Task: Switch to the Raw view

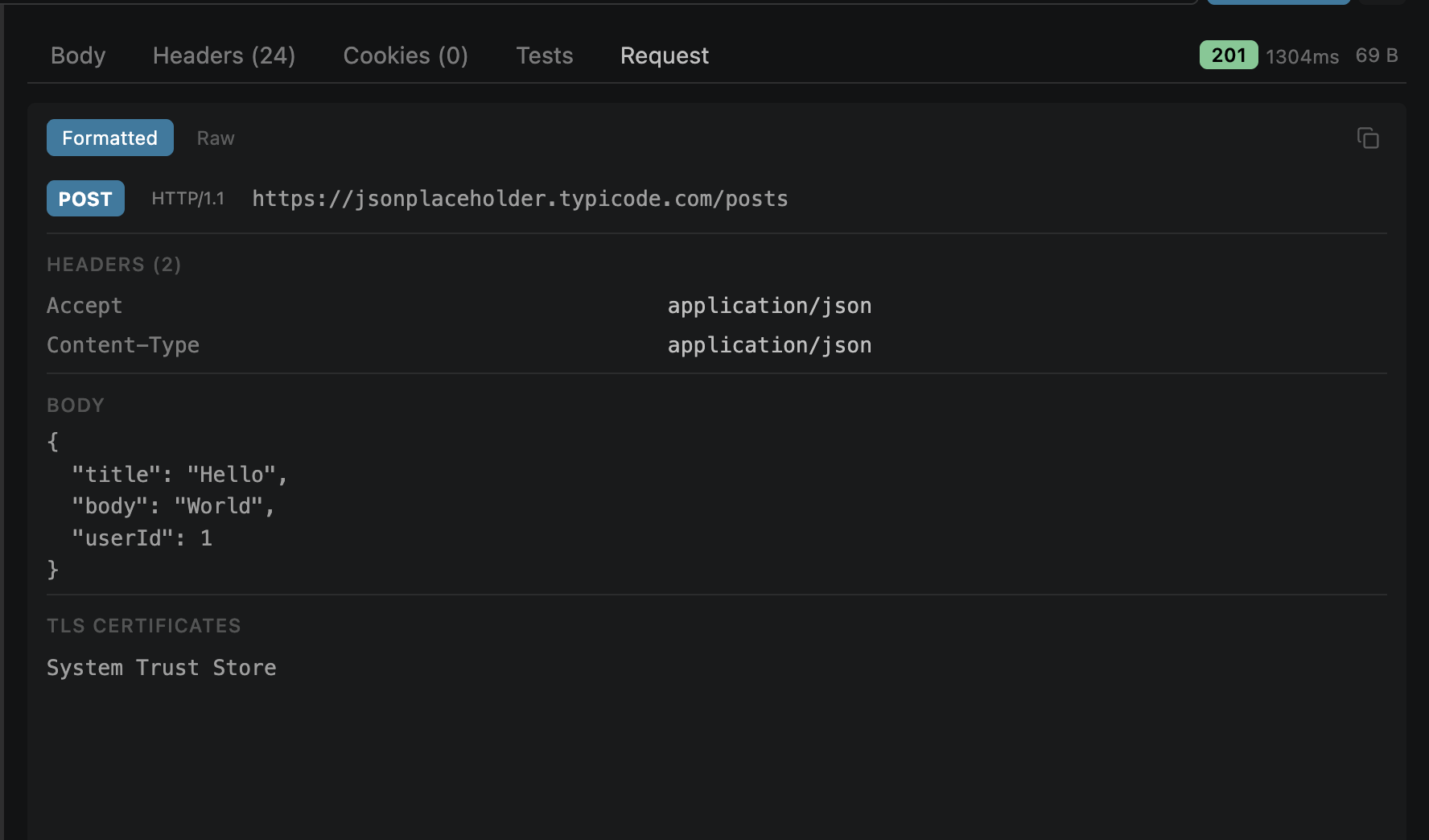Action: pos(216,138)
